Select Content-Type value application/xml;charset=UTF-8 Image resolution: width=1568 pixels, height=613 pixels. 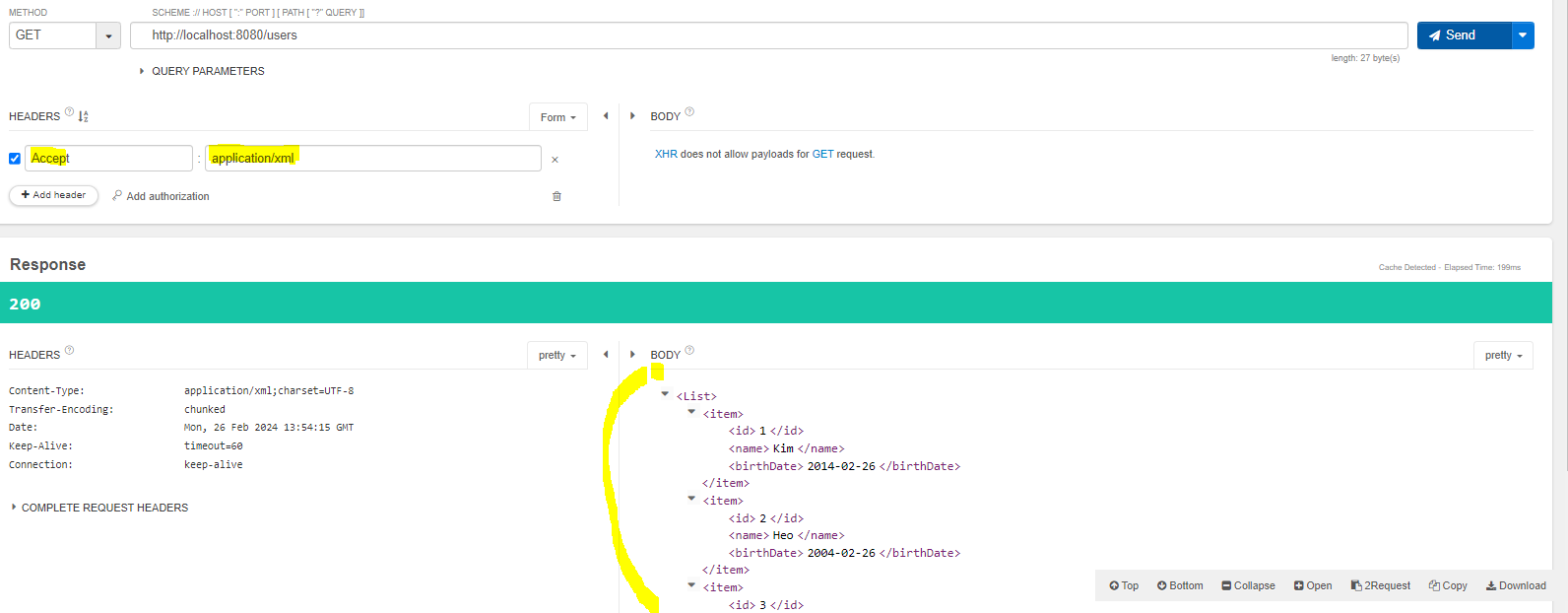pos(269,391)
